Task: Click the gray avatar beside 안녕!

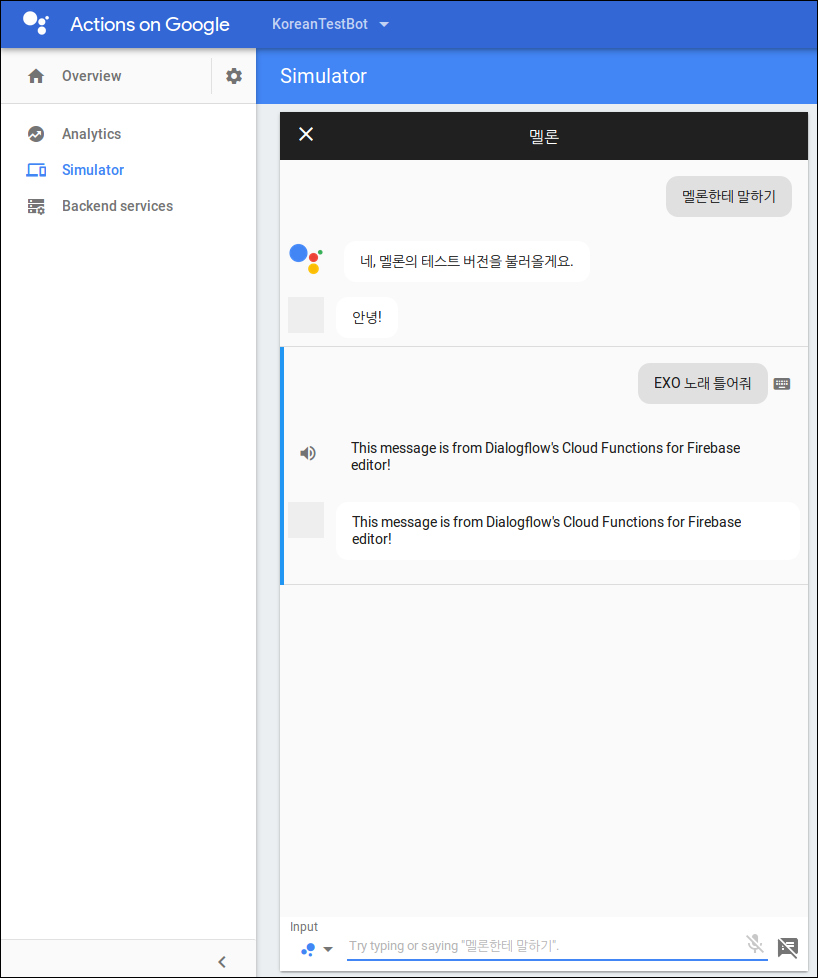Action: click(x=306, y=315)
